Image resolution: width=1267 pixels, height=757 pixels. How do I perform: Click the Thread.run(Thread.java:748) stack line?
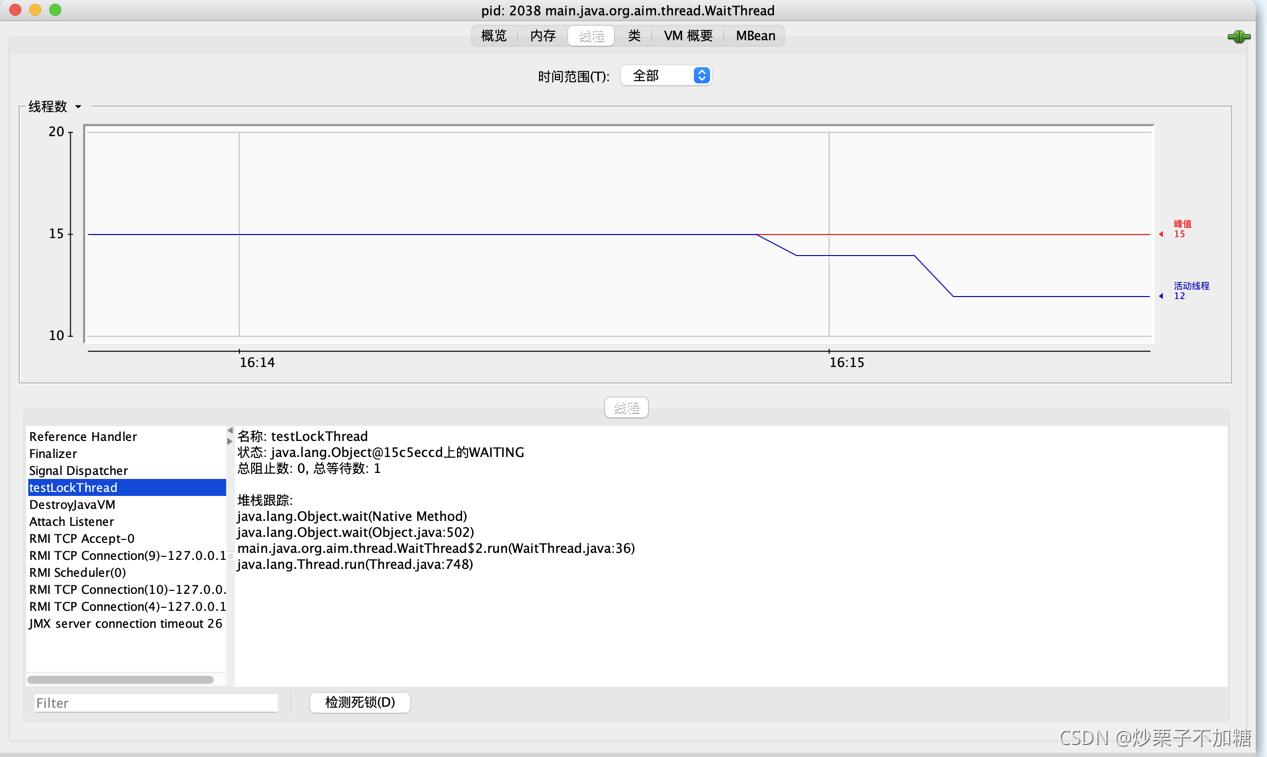pyautogui.click(x=355, y=564)
